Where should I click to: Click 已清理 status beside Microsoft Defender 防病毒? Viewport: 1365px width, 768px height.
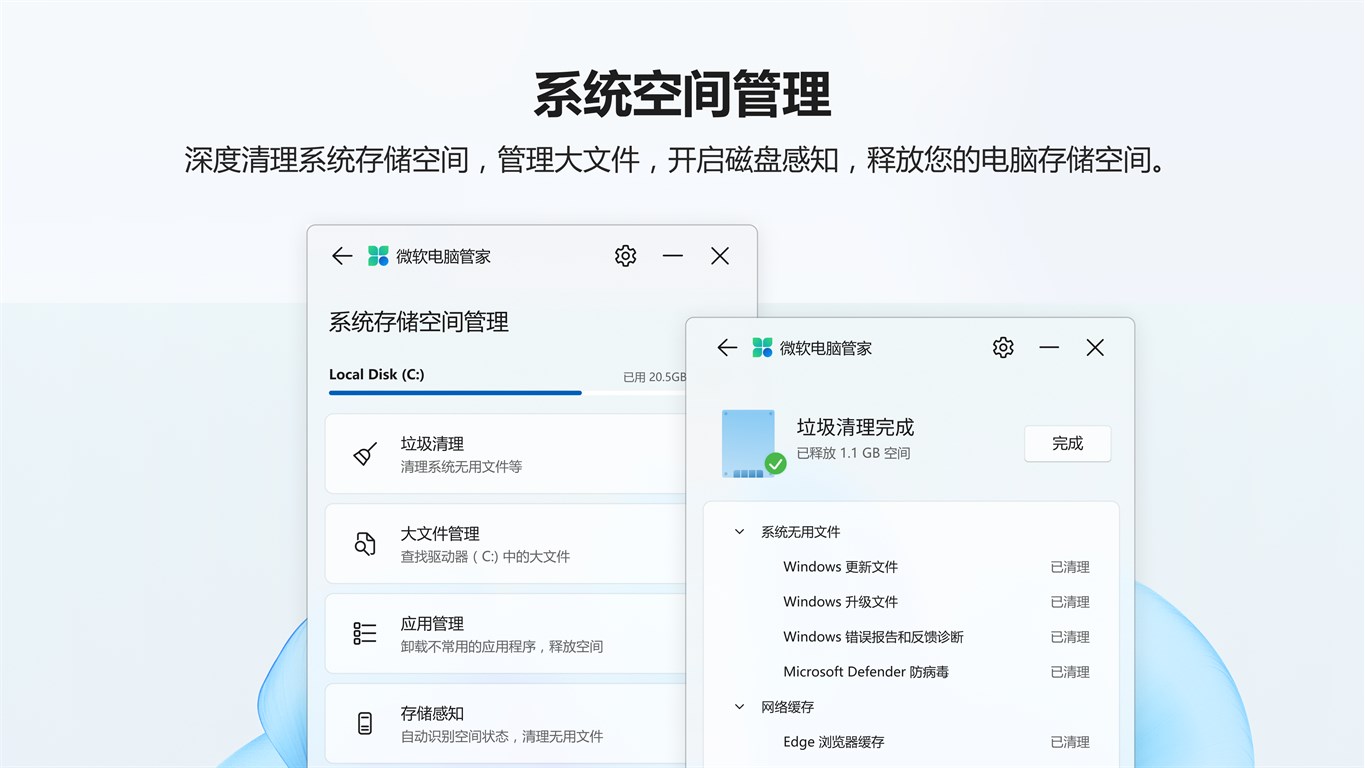point(1070,672)
